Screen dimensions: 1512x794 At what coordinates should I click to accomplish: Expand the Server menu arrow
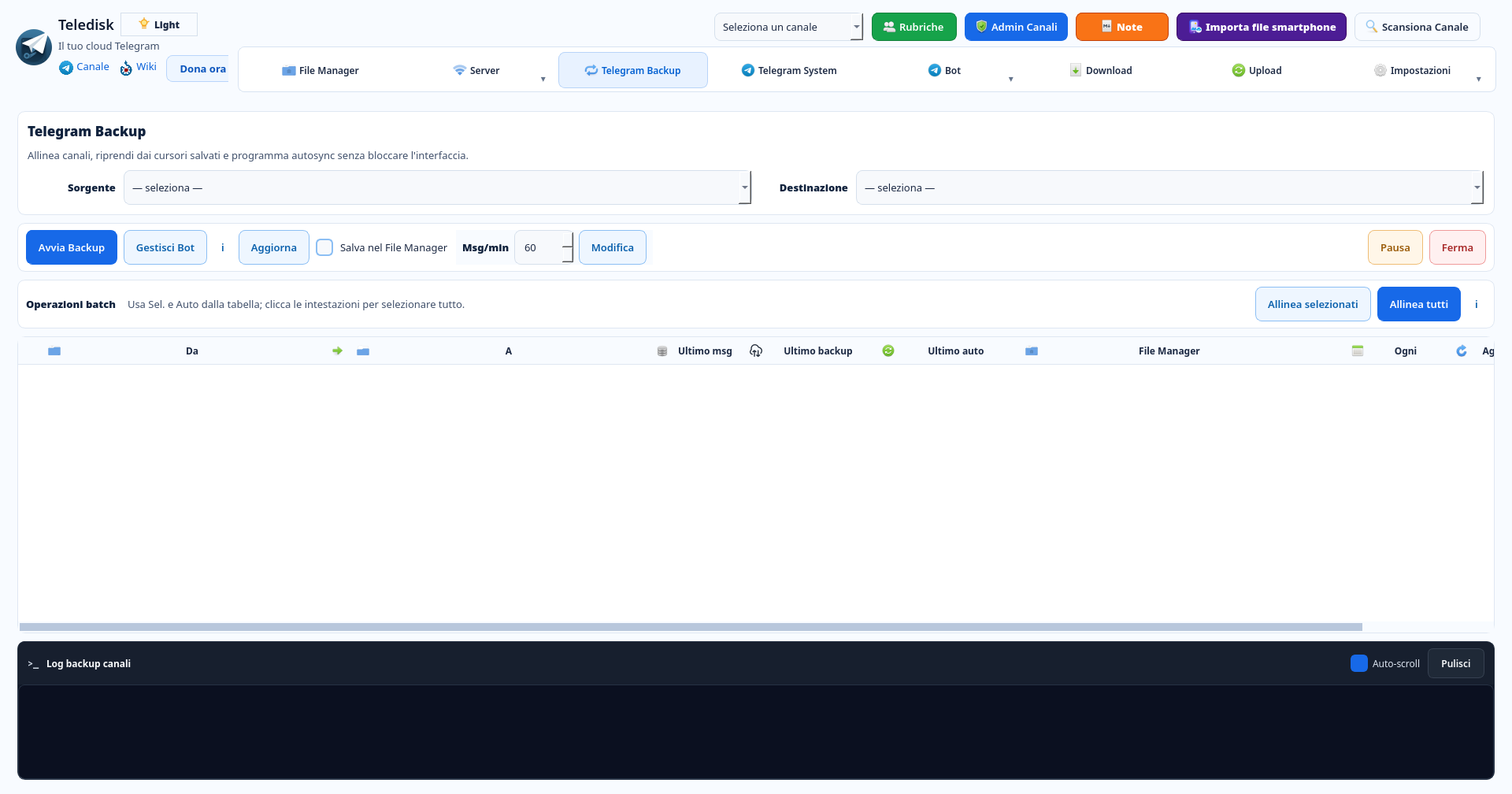click(543, 79)
